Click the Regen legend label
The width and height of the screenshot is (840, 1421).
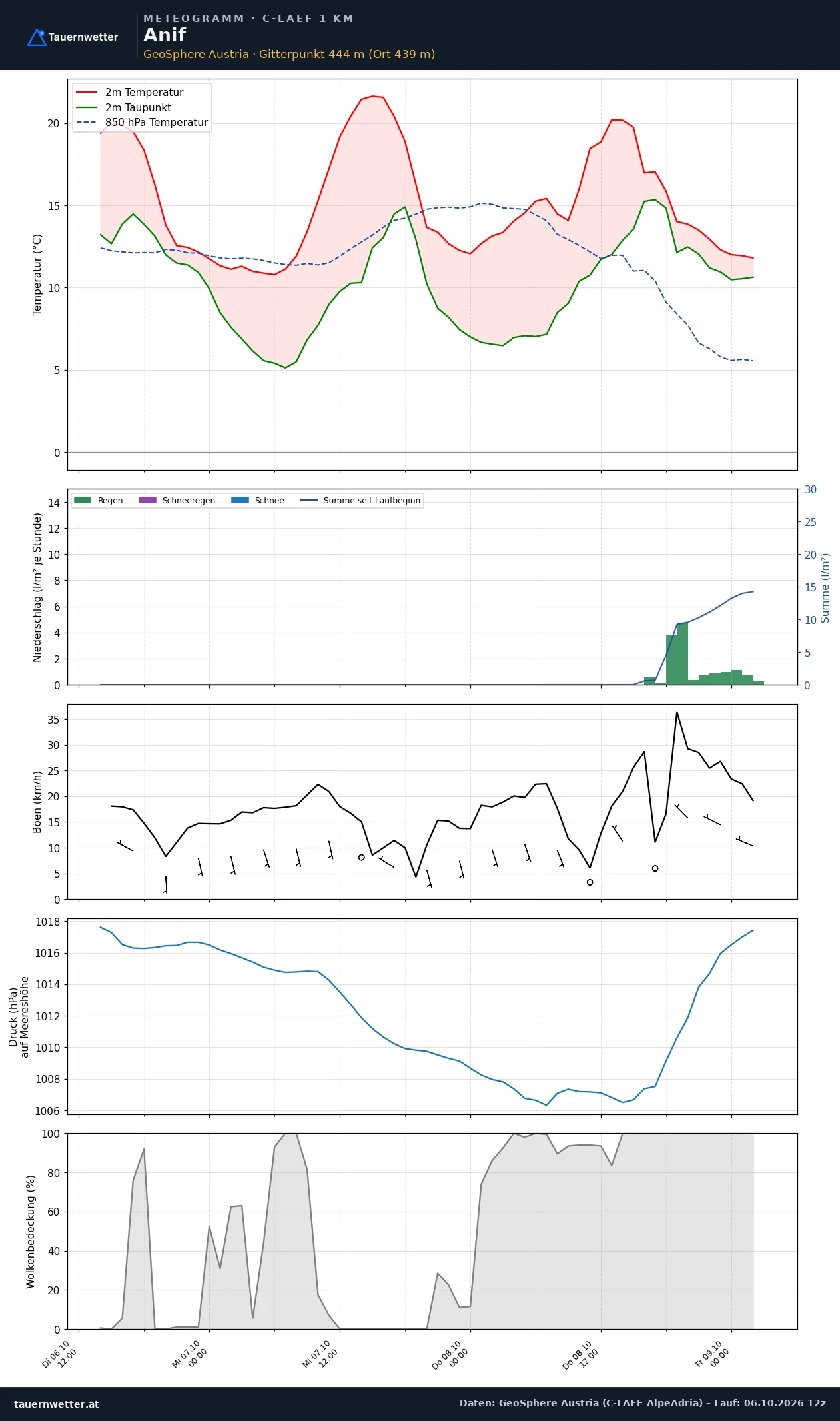tap(110, 501)
